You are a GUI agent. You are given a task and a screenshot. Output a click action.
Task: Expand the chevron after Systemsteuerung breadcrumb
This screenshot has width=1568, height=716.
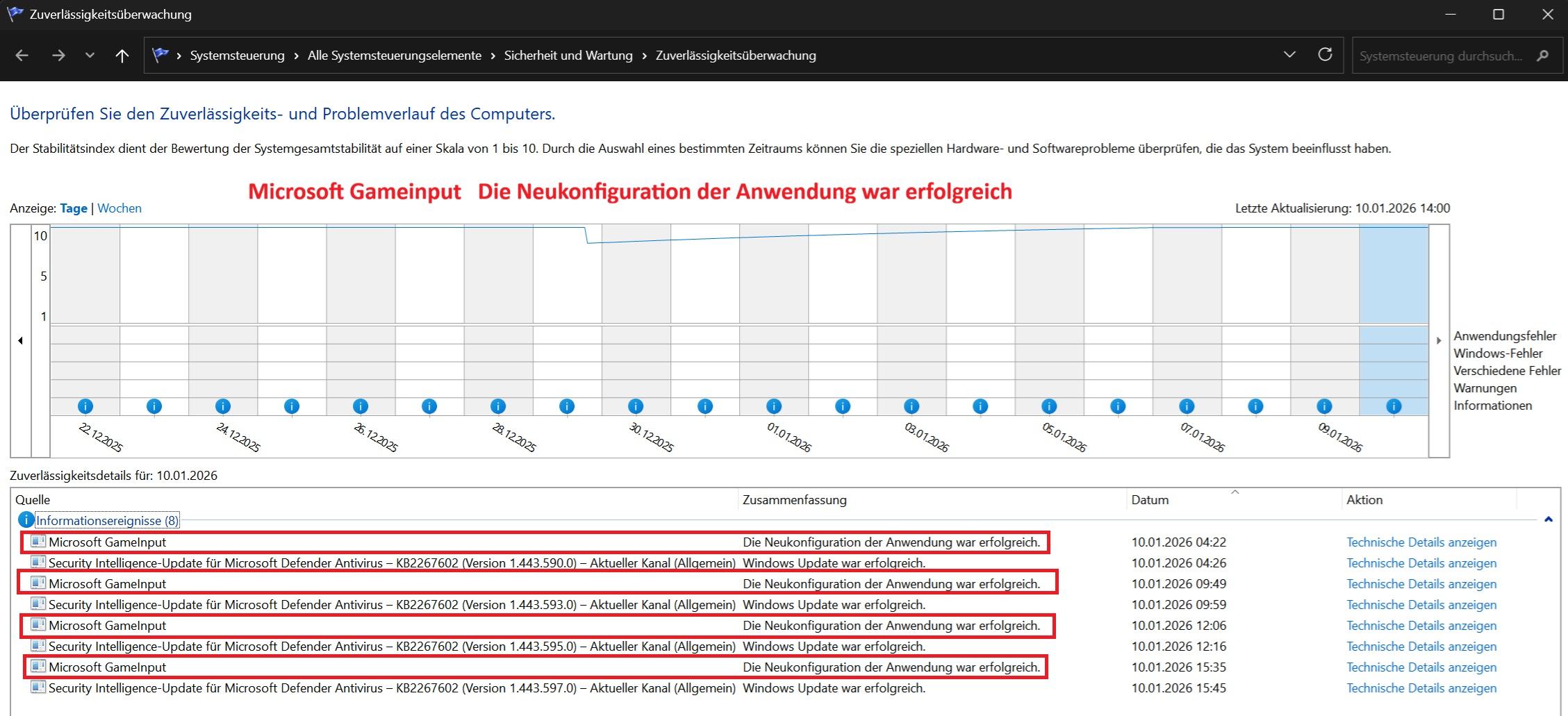297,56
